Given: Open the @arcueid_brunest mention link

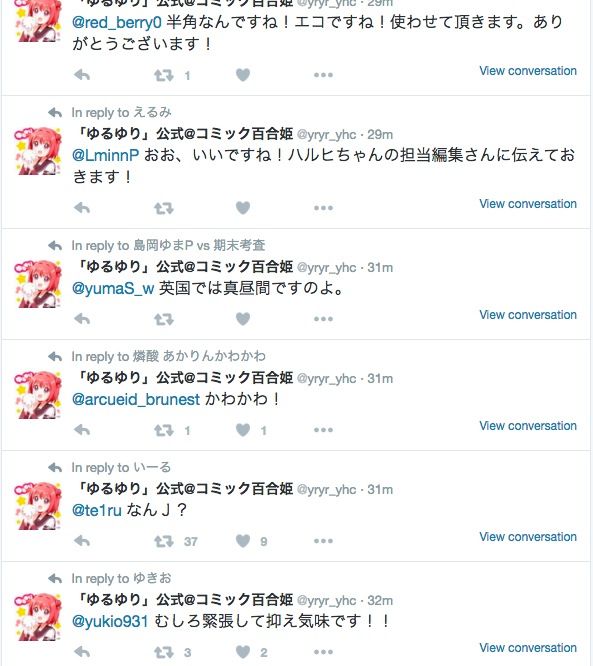Looking at the screenshot, I should pyautogui.click(x=136, y=400).
